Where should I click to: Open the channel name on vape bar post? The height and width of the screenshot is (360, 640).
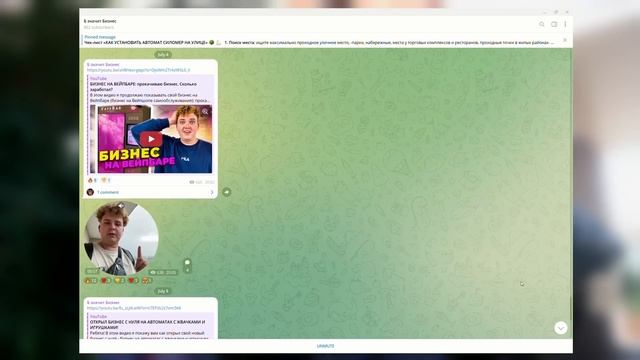click(103, 64)
